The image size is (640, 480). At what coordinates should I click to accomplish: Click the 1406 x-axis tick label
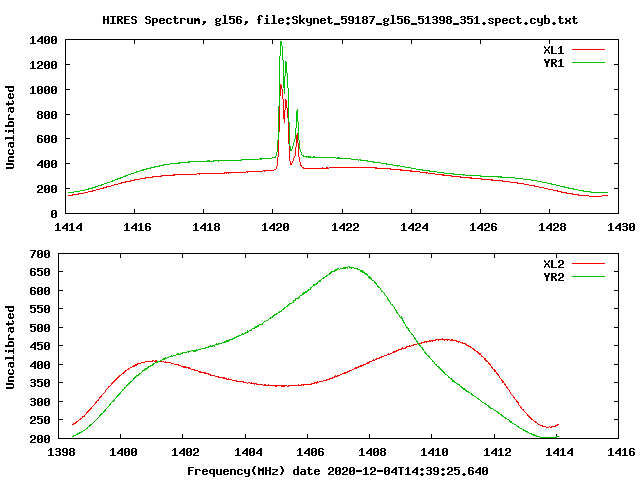[x=310, y=452]
